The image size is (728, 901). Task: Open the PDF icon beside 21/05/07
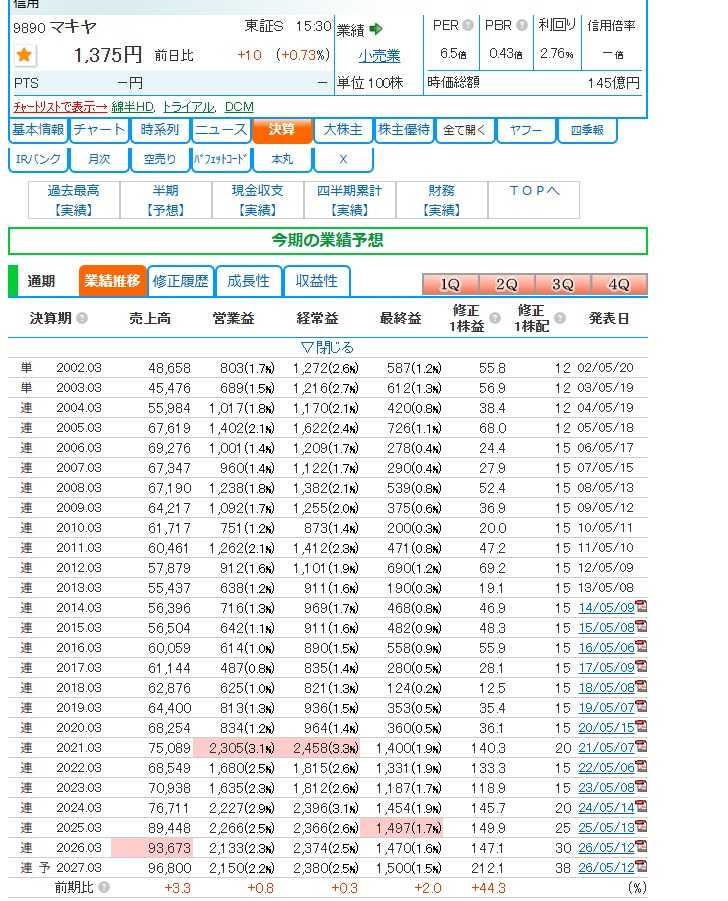[x=641, y=746]
